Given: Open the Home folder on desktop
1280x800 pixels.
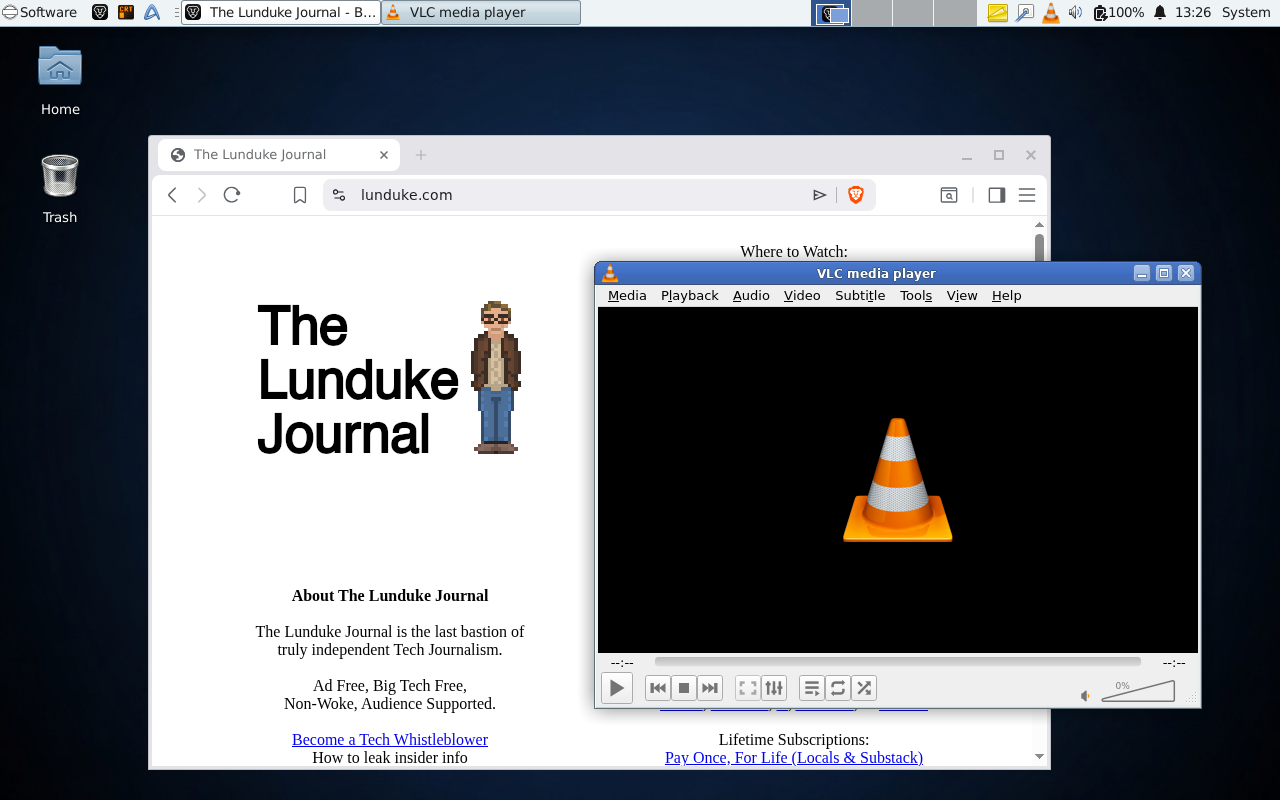Looking at the screenshot, I should 60,81.
